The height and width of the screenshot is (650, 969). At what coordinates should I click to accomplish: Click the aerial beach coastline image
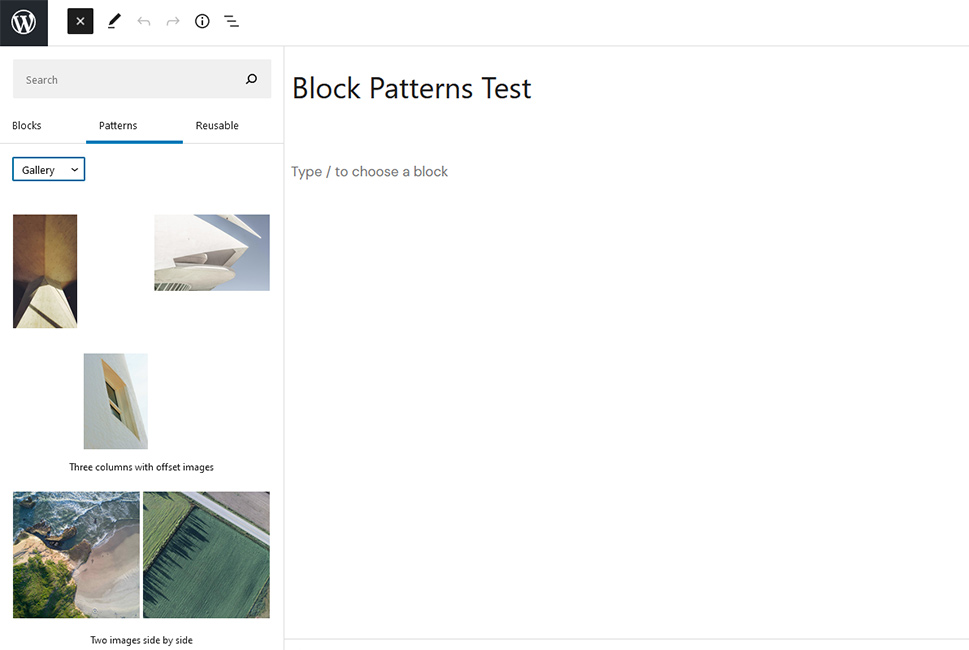(77, 555)
